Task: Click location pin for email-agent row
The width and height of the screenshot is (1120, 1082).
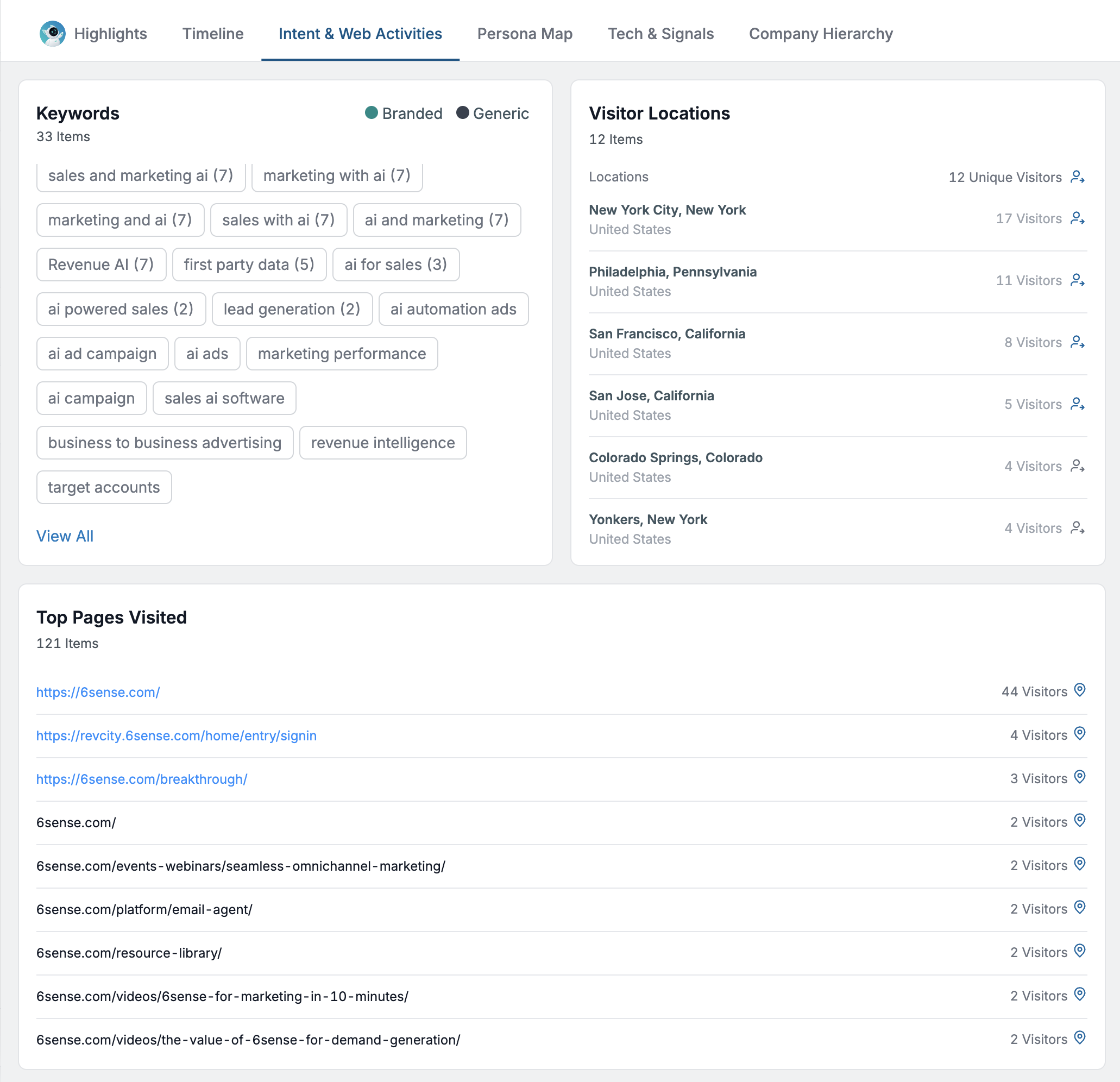Action: coord(1079,908)
